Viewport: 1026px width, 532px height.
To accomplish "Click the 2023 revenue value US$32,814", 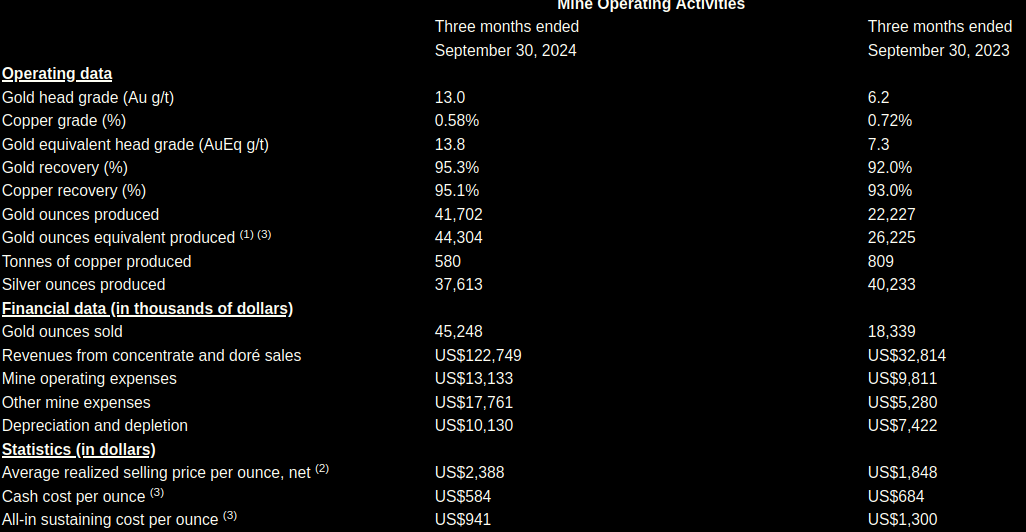I will click(x=907, y=355).
